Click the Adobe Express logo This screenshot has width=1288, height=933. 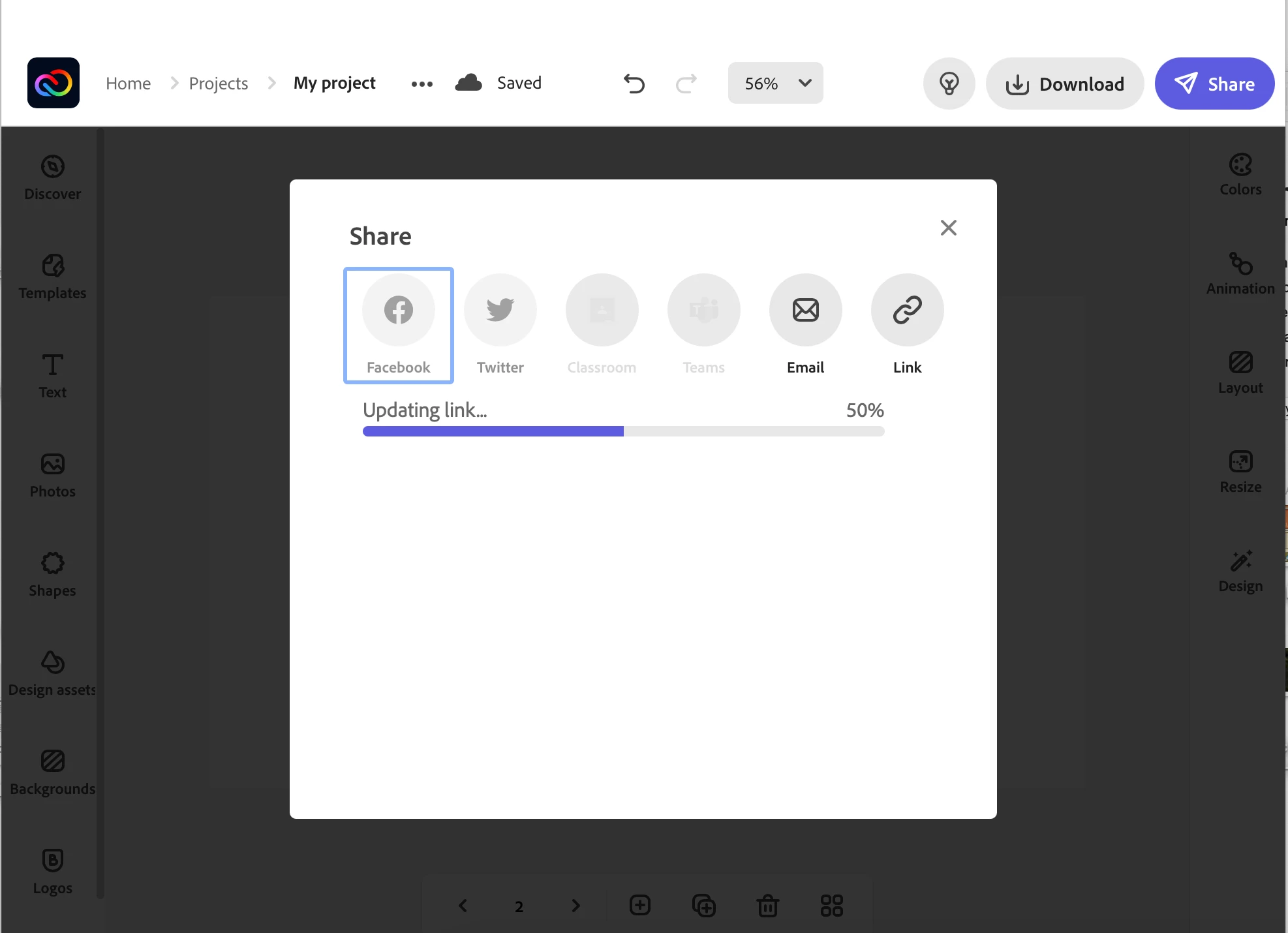(x=54, y=83)
